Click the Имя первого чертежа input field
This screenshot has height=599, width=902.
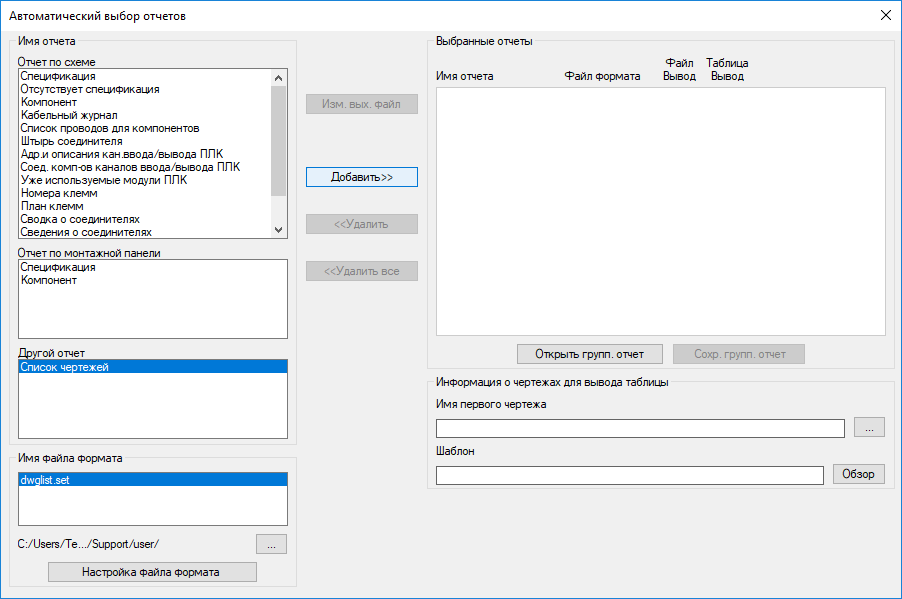[x=640, y=428]
